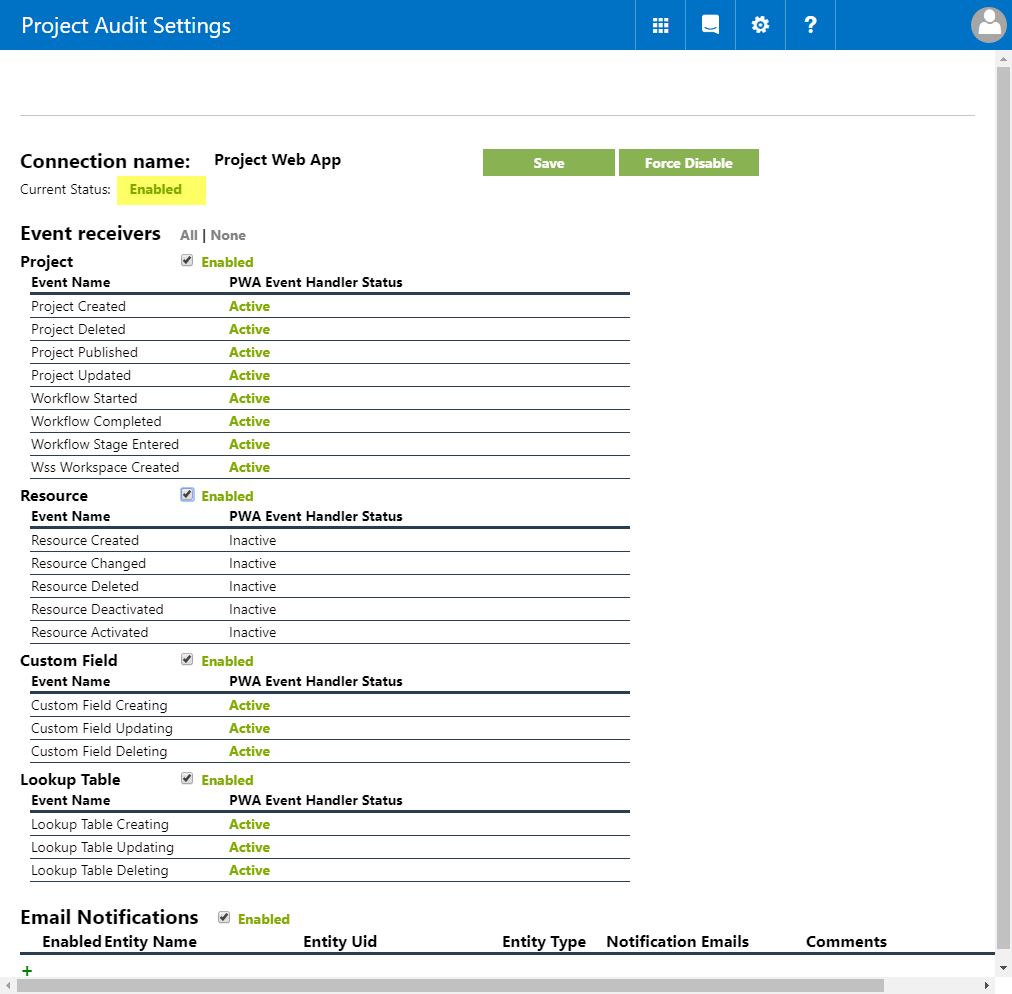Click the Workflow Stage Entered event name

coord(105,445)
